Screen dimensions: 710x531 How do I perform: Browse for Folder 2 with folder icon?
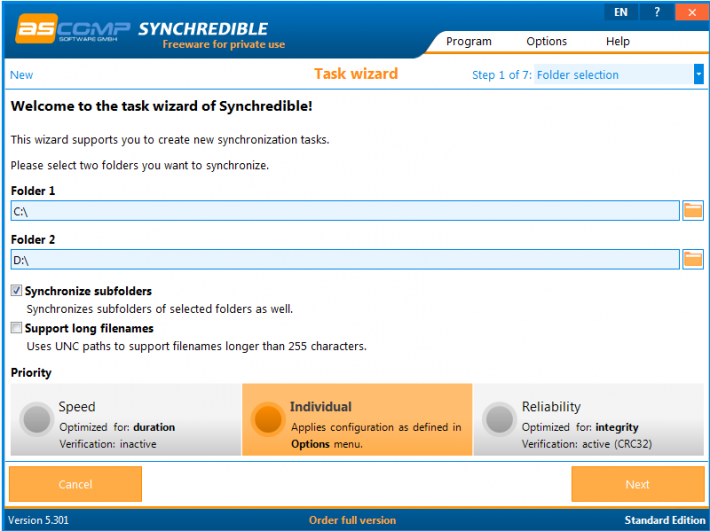point(693,259)
